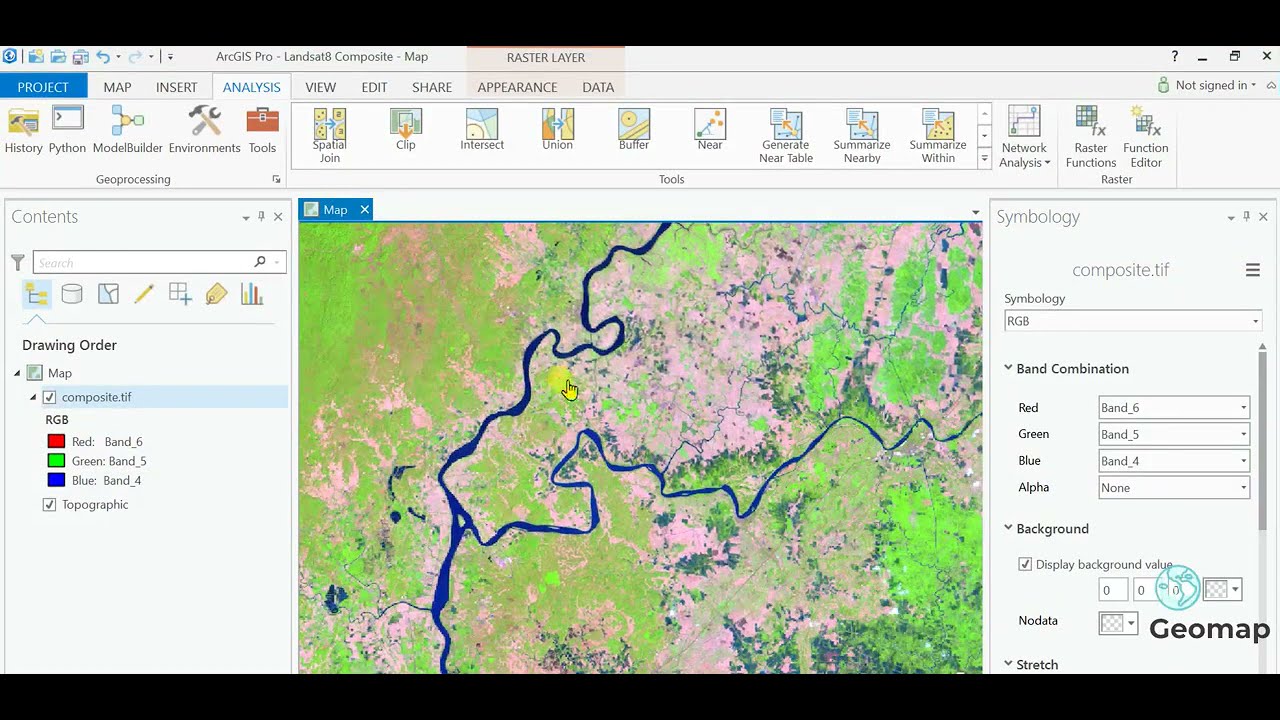Open the History geoprocessing icon
The height and width of the screenshot is (720, 1280).
23,131
